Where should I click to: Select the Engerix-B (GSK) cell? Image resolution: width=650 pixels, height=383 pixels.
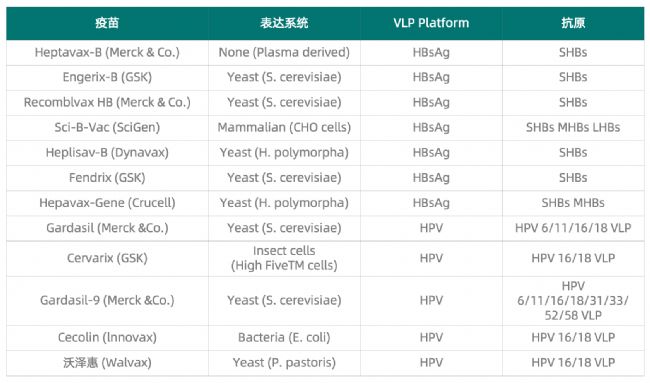[107, 78]
